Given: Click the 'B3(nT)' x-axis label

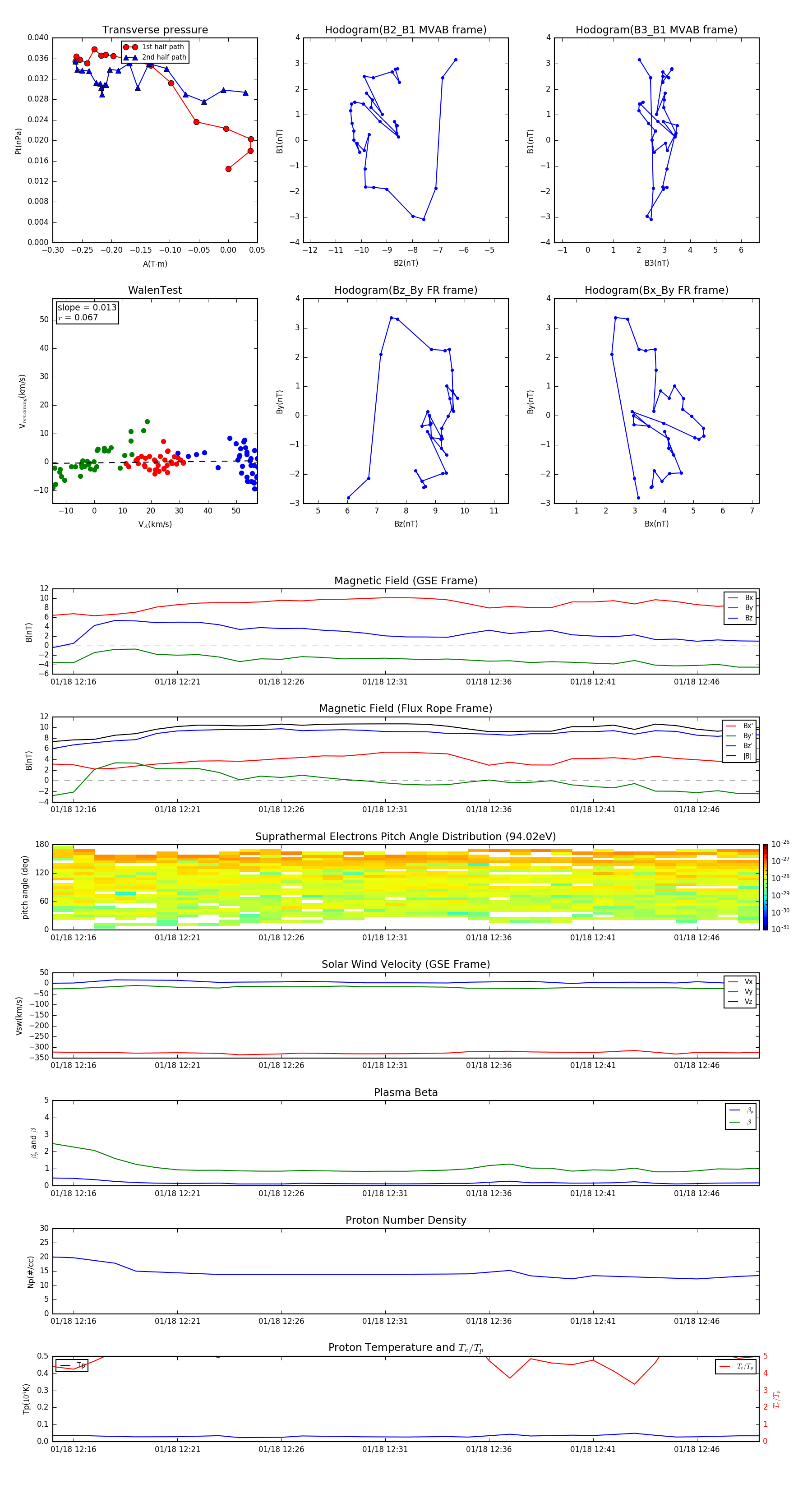Looking at the screenshot, I should coord(656,263).
